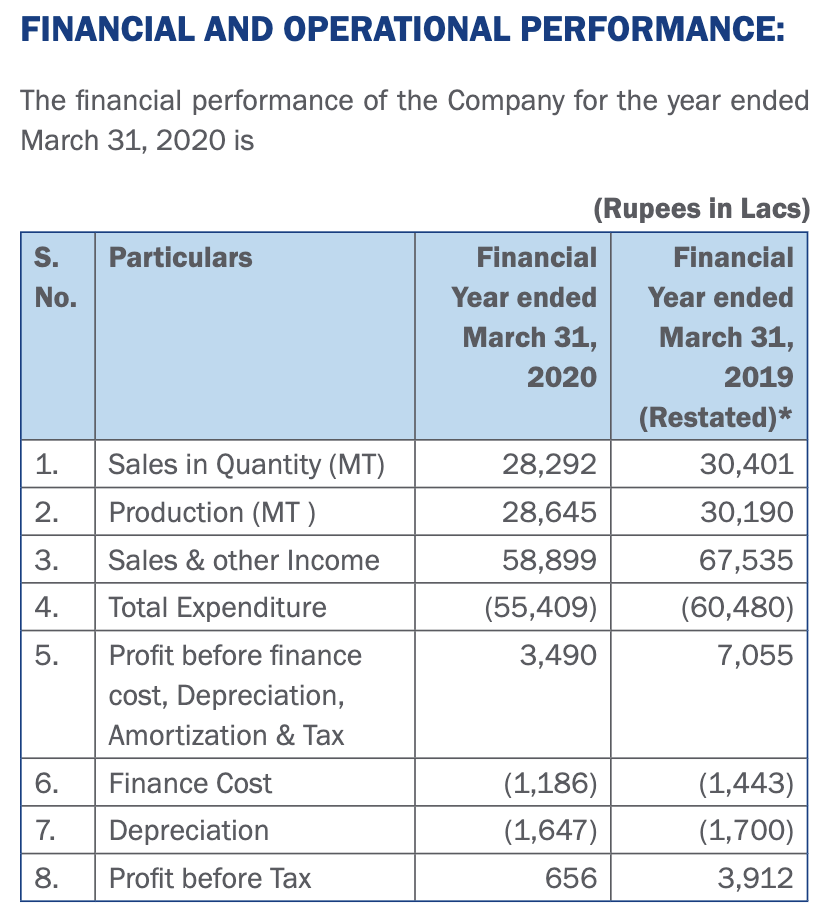Select the Particulars column header
Screen dimensions: 822x910
pos(181,258)
